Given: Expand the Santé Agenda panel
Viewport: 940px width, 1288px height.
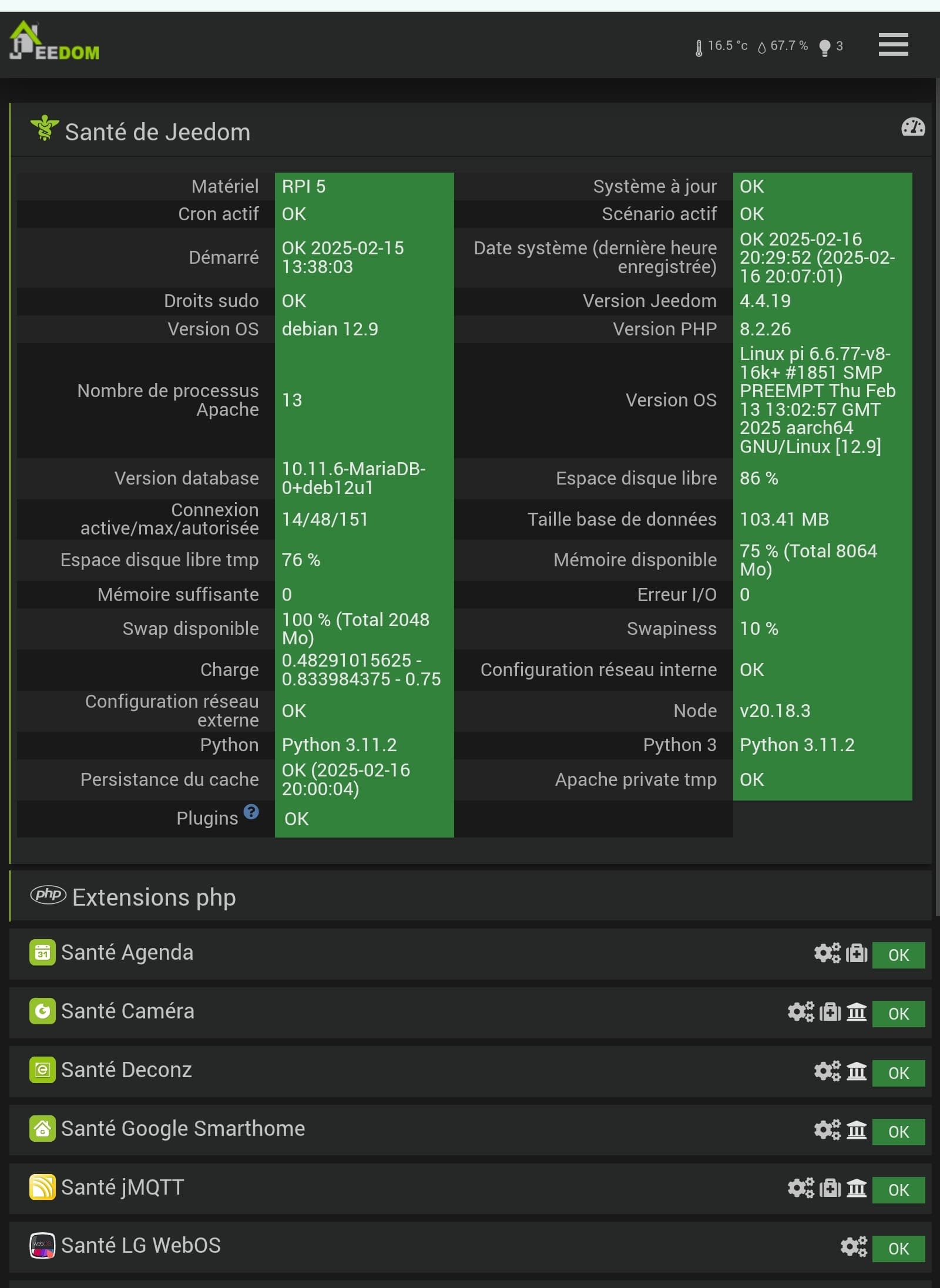Looking at the screenshot, I should tap(127, 953).
